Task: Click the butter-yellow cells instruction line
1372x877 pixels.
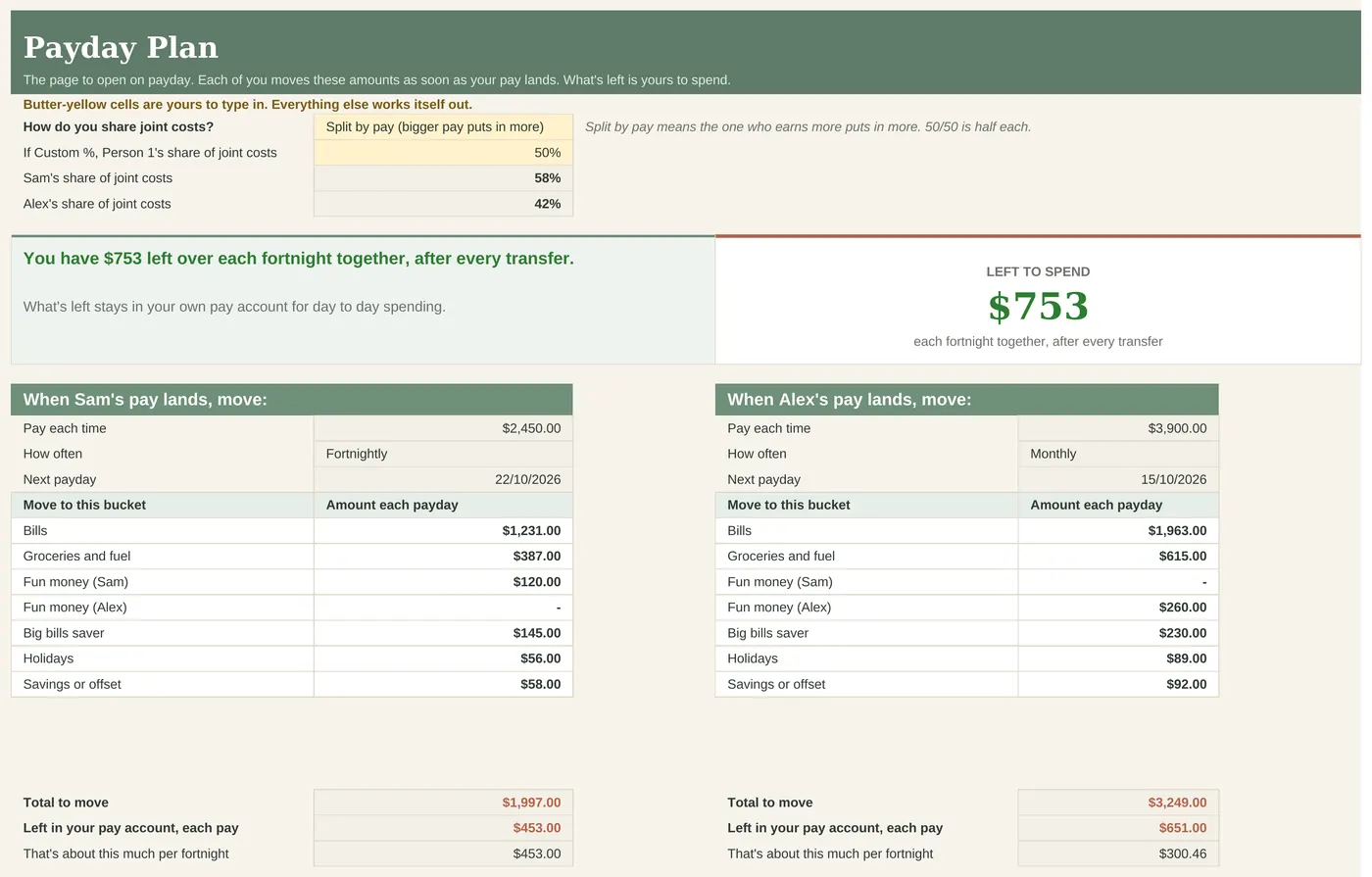Action: tap(248, 104)
